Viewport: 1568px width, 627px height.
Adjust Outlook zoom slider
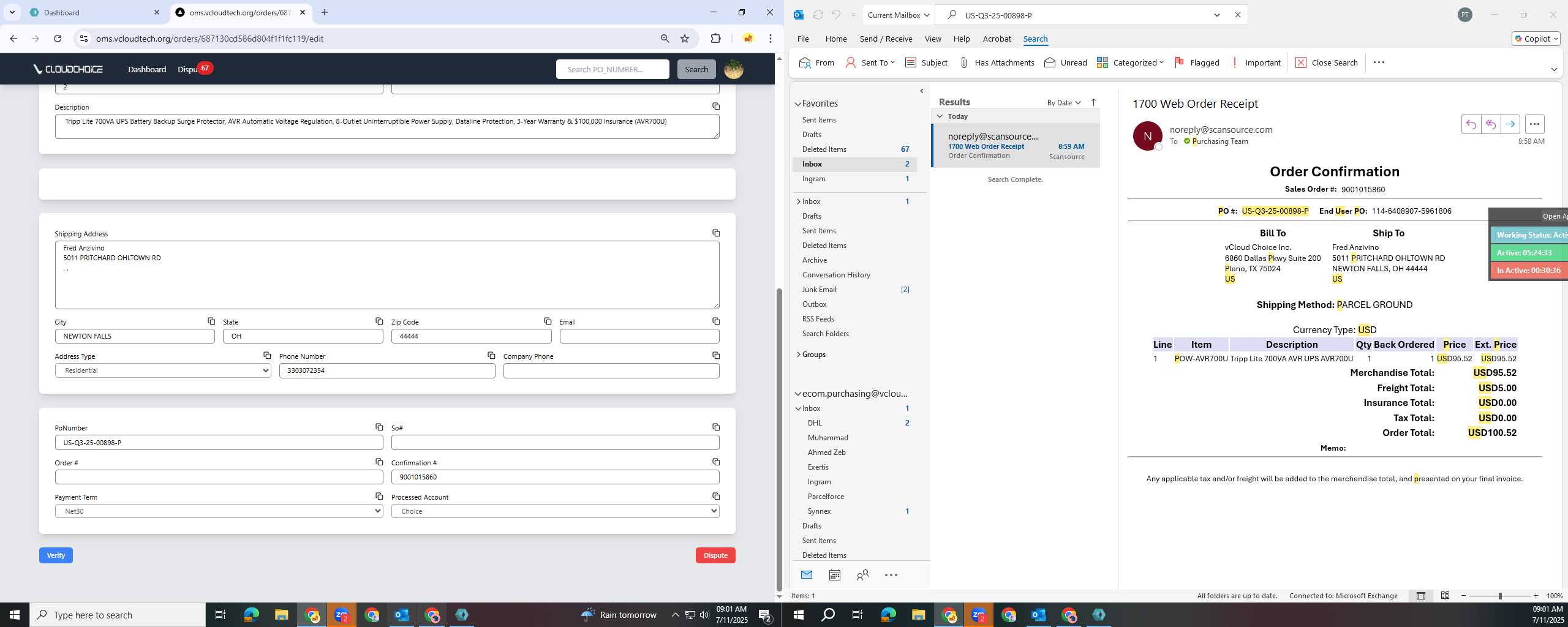pos(1500,596)
